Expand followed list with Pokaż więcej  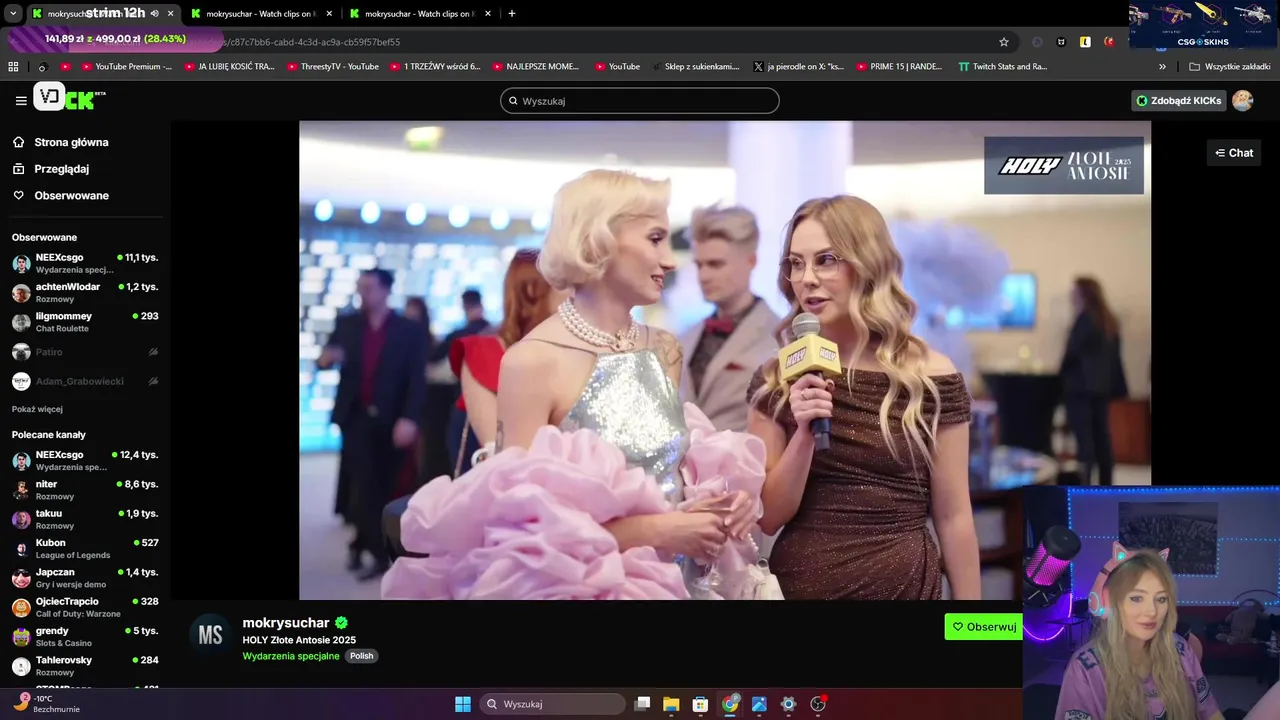37,409
